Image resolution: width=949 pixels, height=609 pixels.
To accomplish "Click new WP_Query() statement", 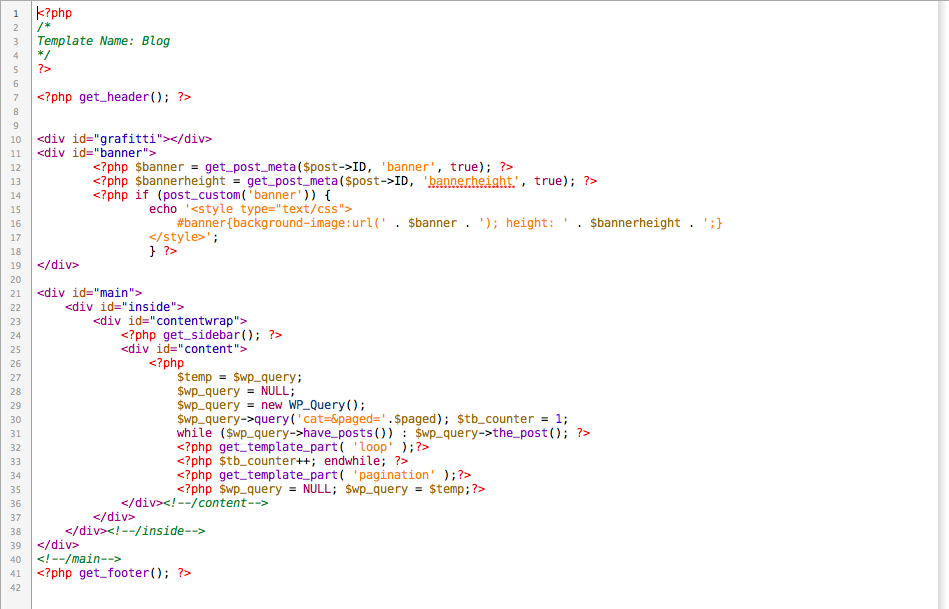I will click(x=313, y=405).
